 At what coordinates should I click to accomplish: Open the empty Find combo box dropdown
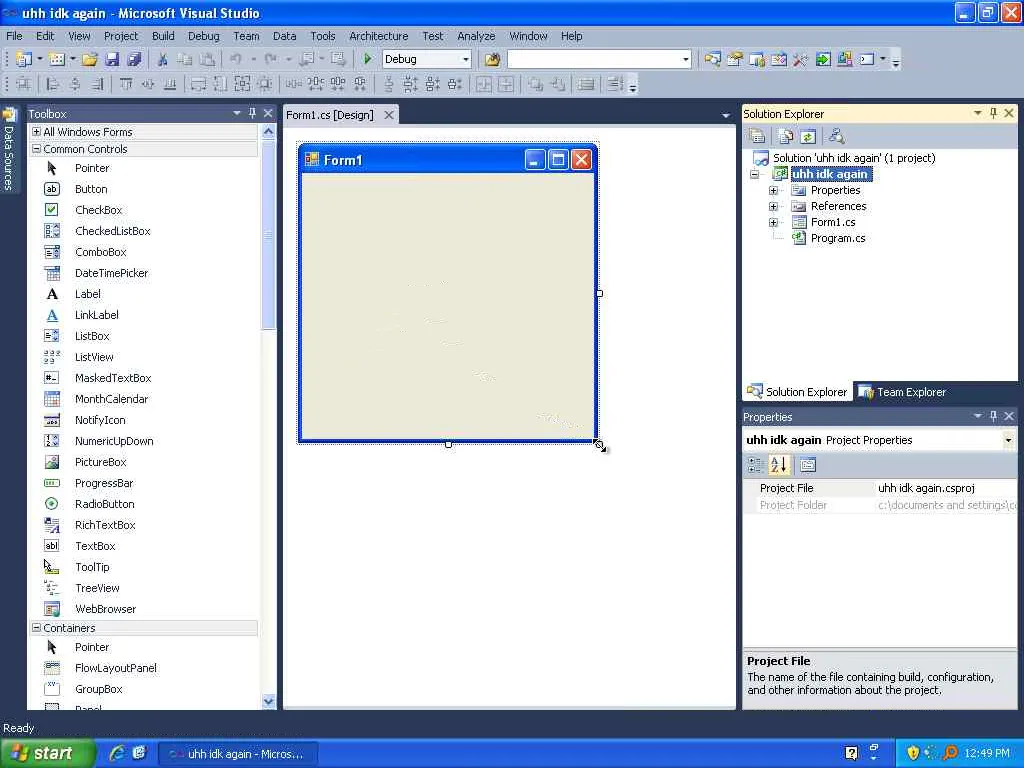(685, 59)
